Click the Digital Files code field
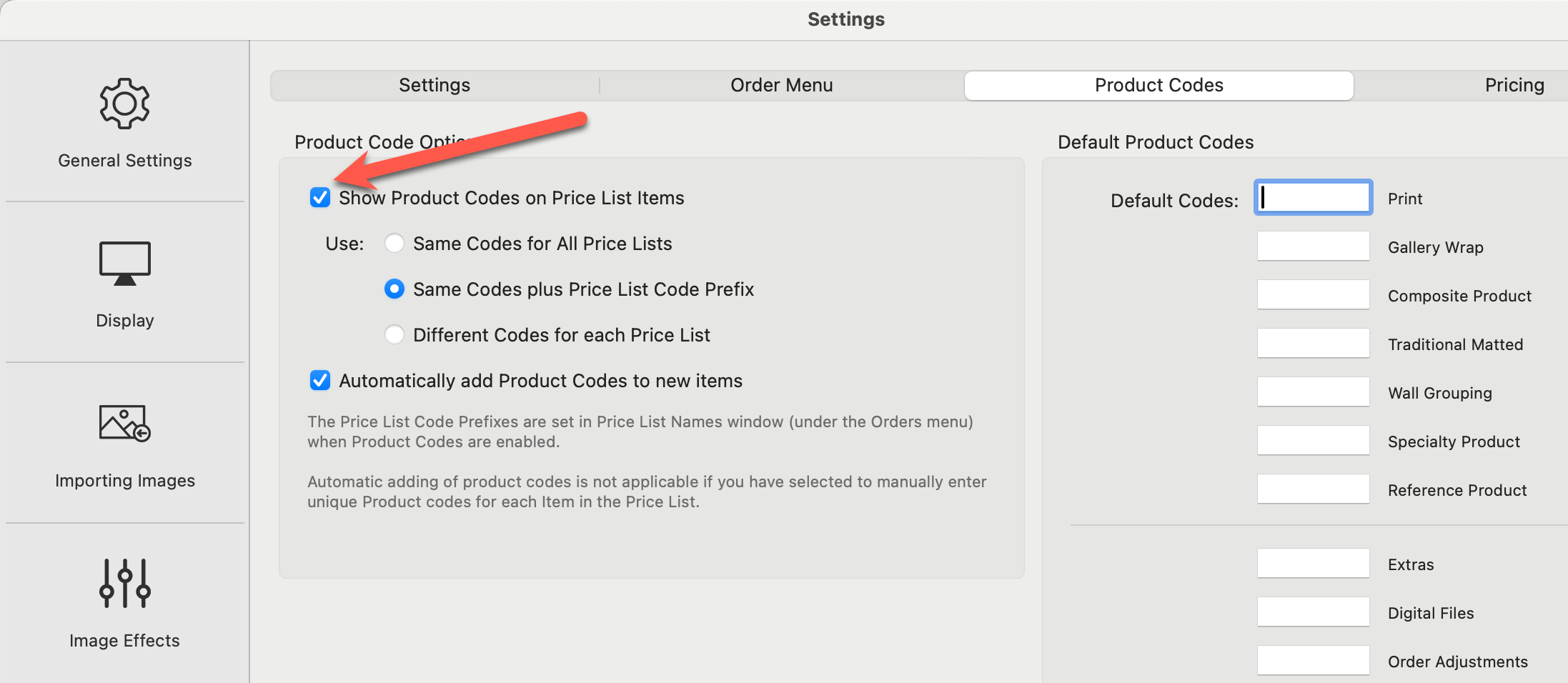1568x683 pixels. click(1313, 612)
